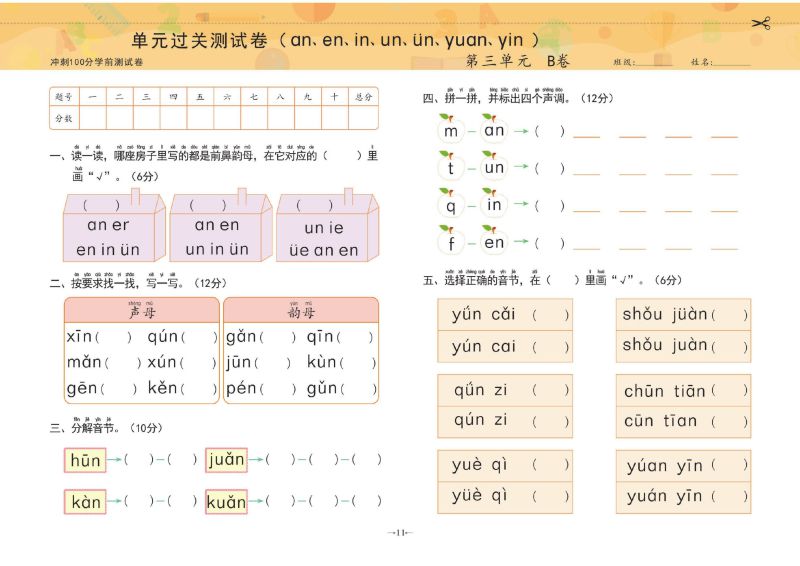Click the 分数 cell in score table
The width and height of the screenshot is (800, 566).
coord(64,118)
